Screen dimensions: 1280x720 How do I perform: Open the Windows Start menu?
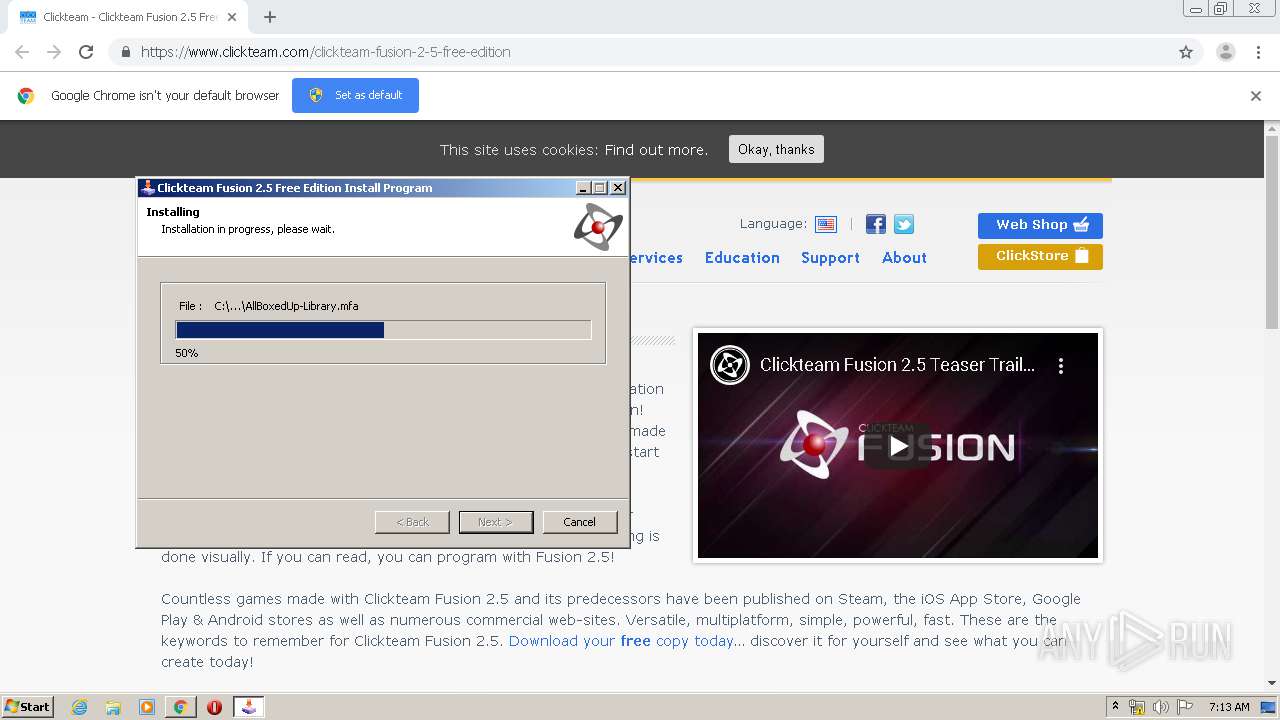[27, 706]
